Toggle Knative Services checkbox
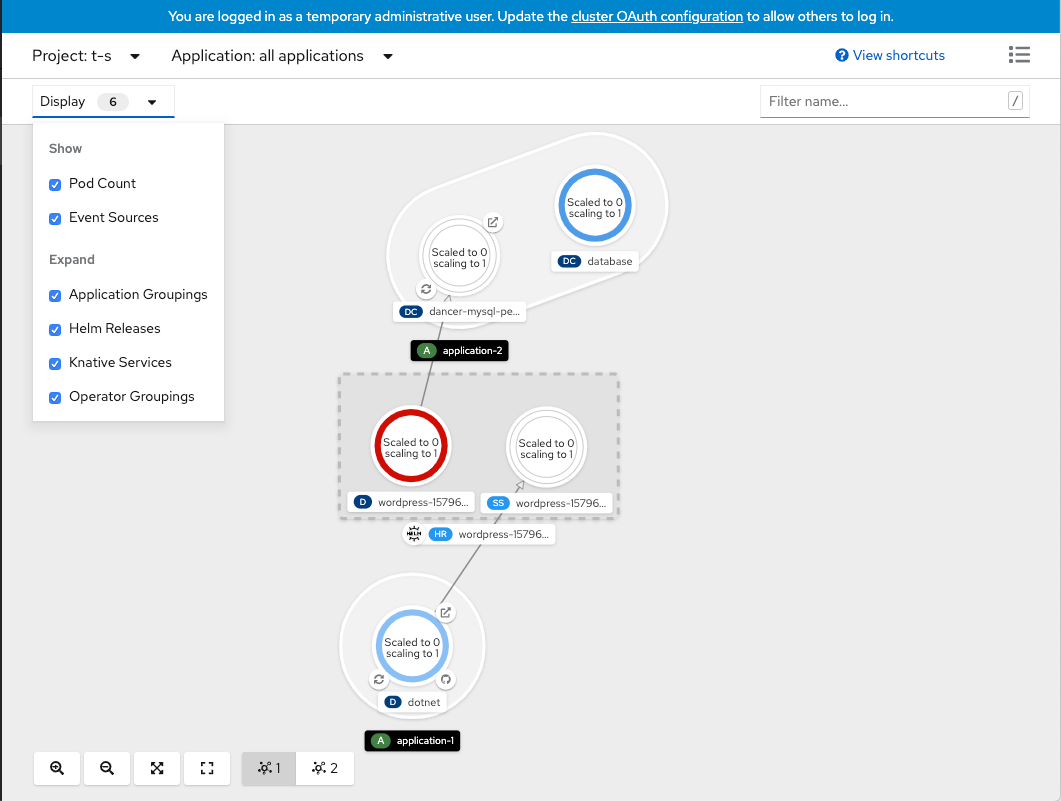Viewport: 1061px width, 801px height. [x=55, y=363]
